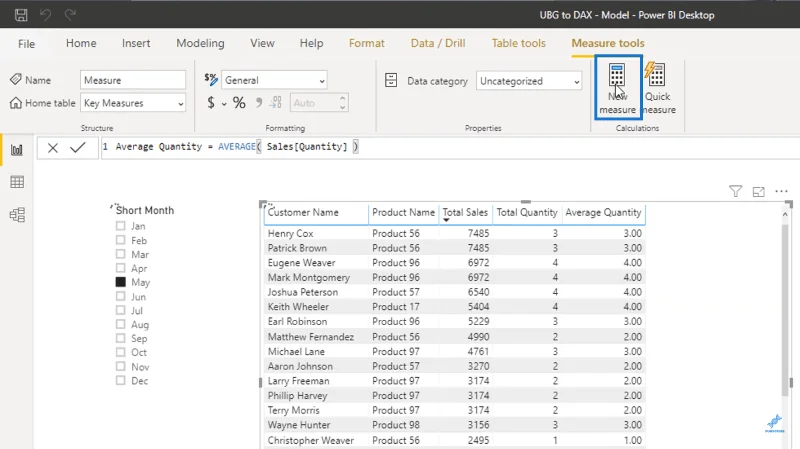Click the currency dollar format icon
This screenshot has width=800, height=449.
coord(211,103)
